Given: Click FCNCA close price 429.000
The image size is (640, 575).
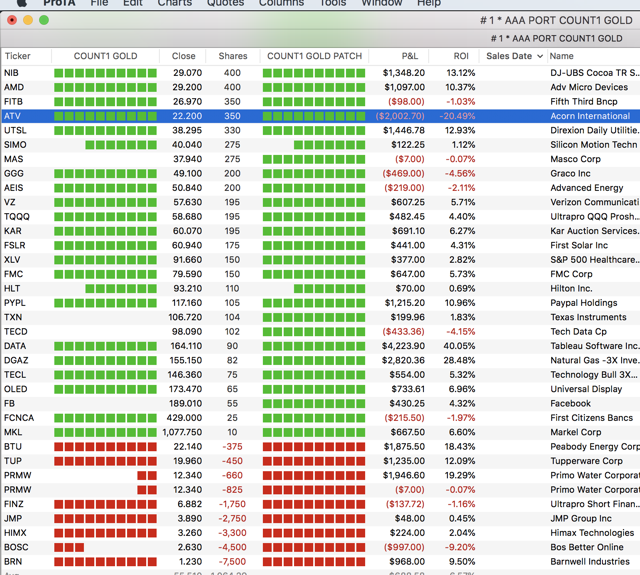Looking at the screenshot, I should (x=184, y=418).
